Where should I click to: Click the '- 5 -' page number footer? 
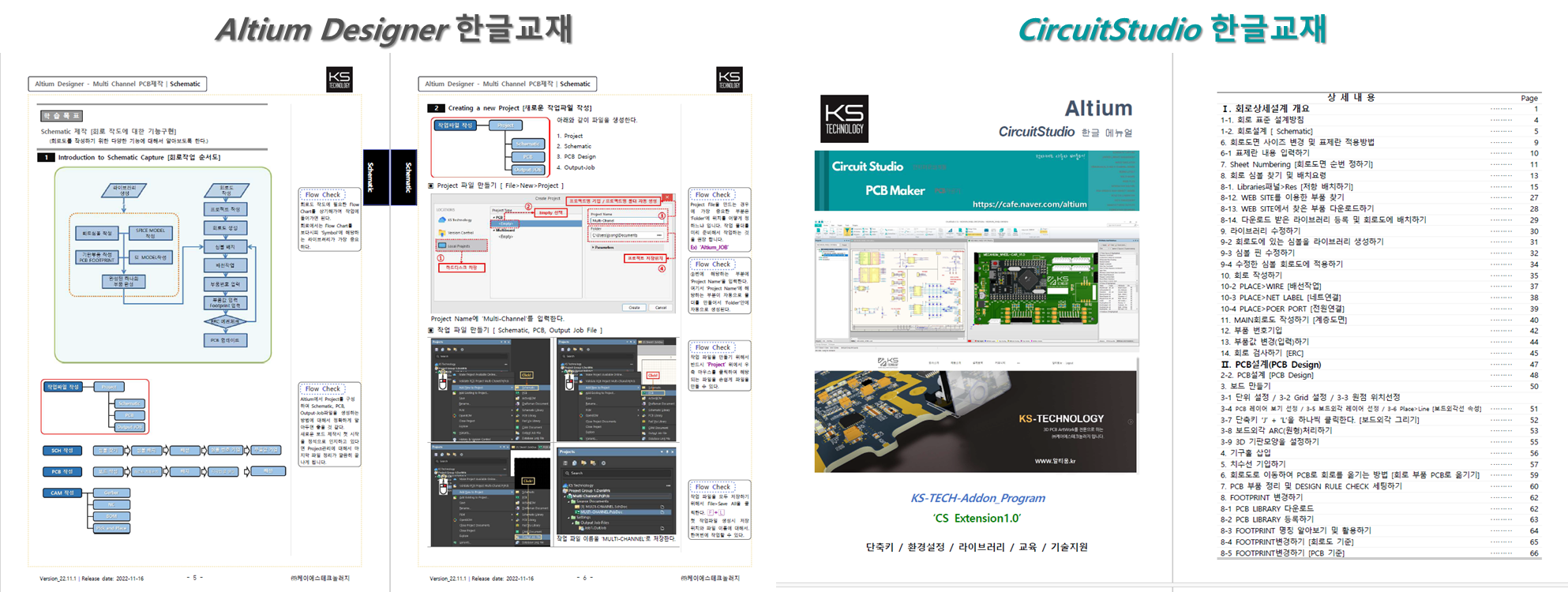[x=195, y=578]
